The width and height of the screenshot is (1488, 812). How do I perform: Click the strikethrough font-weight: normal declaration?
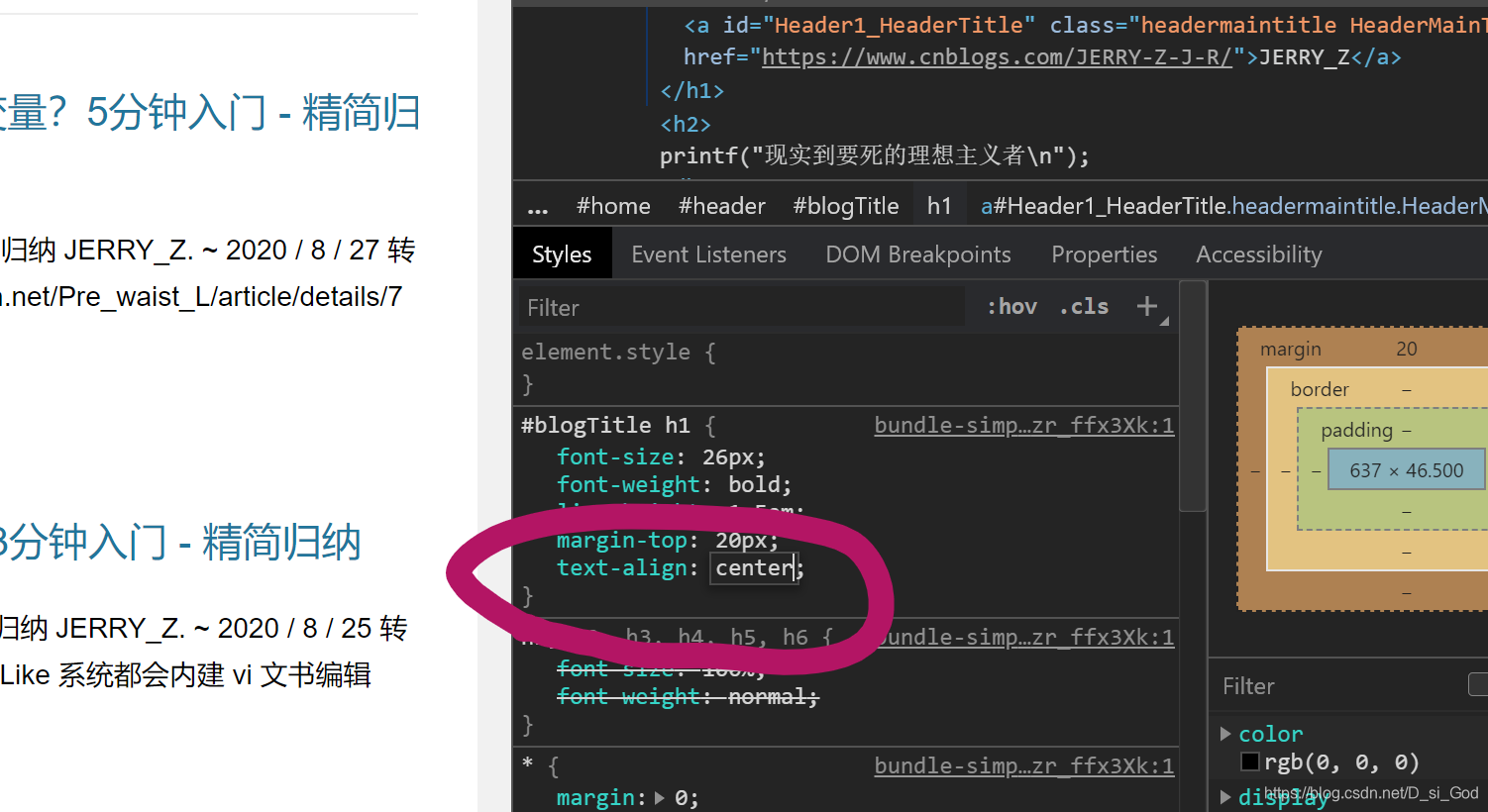[688, 697]
